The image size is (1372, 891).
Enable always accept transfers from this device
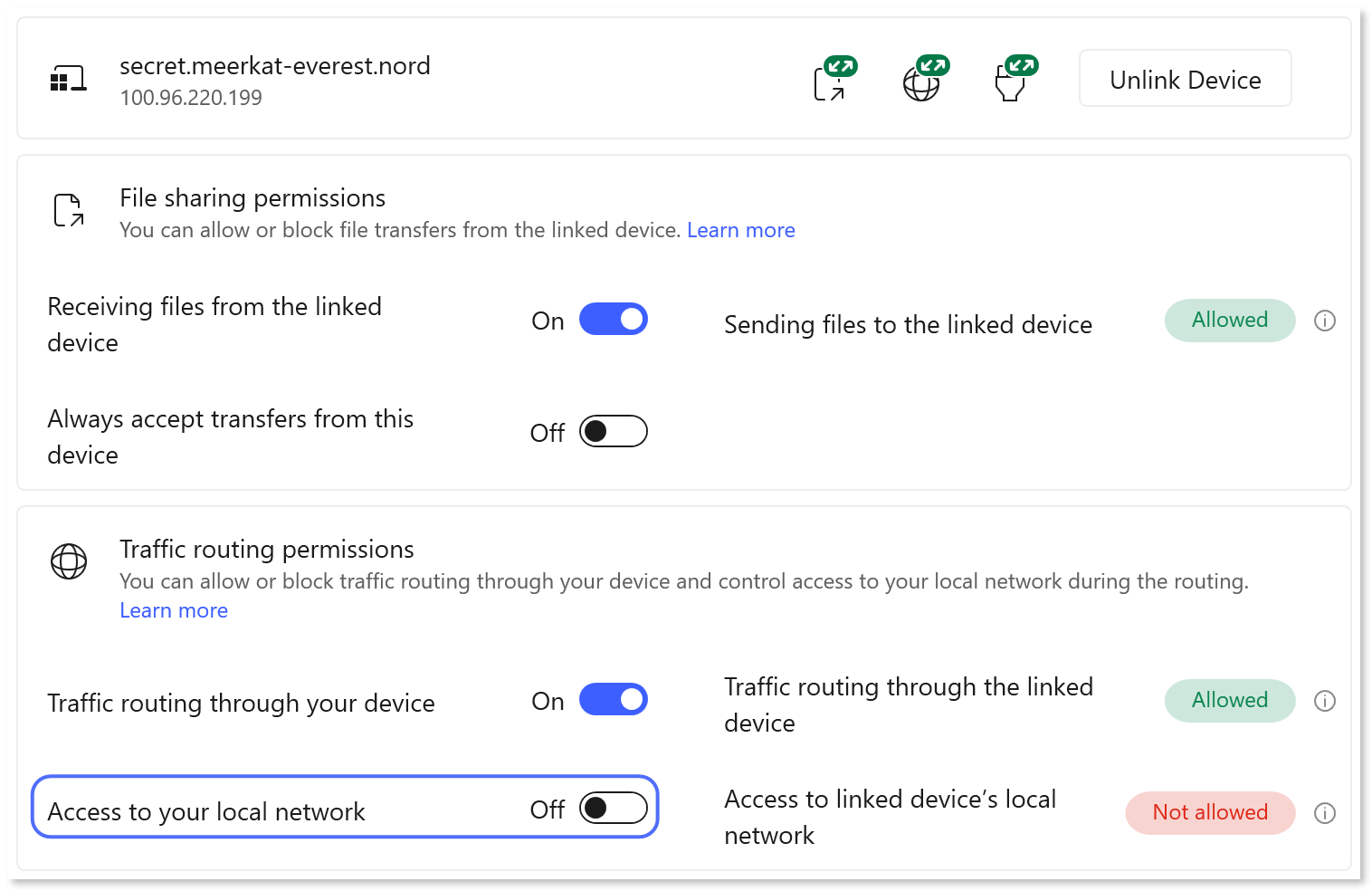[x=613, y=431]
